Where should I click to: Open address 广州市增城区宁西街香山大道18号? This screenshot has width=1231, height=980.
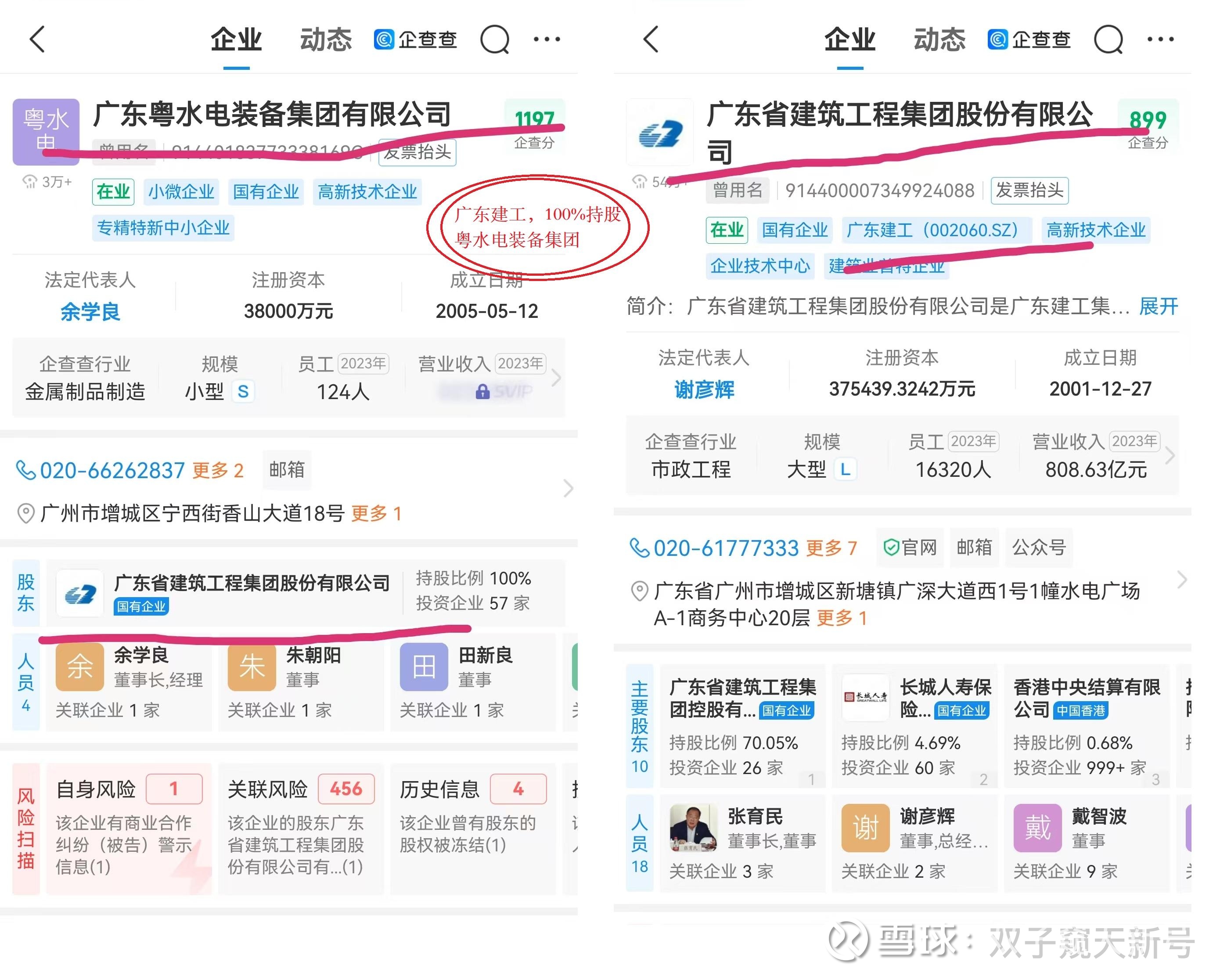192,513
